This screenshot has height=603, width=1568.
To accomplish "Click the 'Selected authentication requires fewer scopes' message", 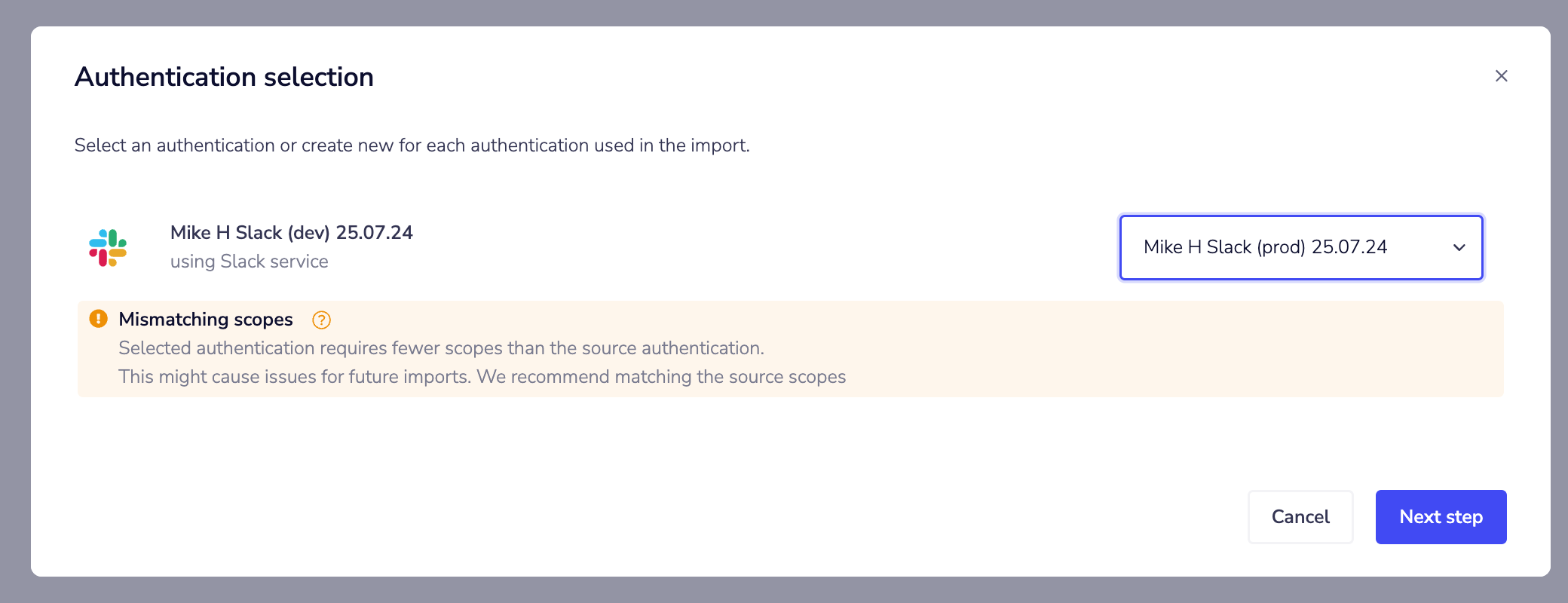I will pos(441,348).
